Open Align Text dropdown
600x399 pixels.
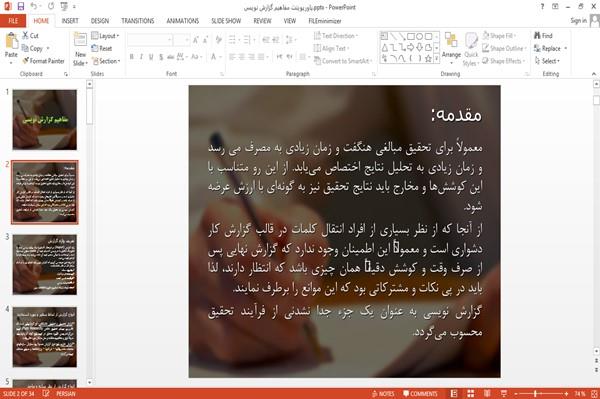(x=331, y=48)
